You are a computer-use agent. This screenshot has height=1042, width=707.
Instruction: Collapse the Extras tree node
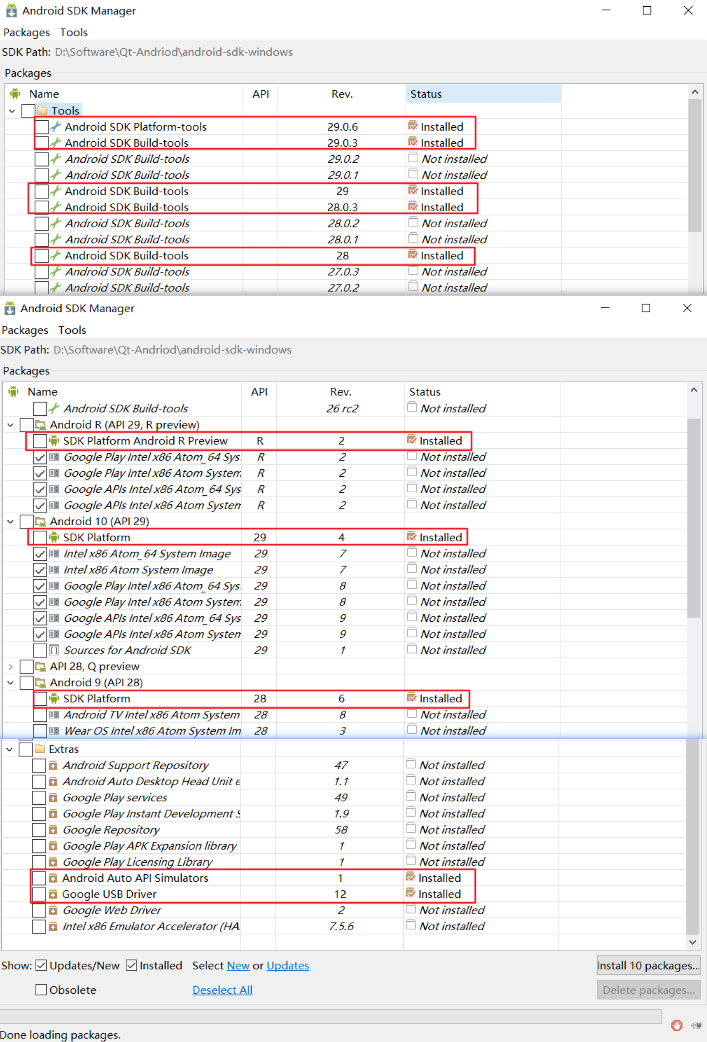coord(11,749)
